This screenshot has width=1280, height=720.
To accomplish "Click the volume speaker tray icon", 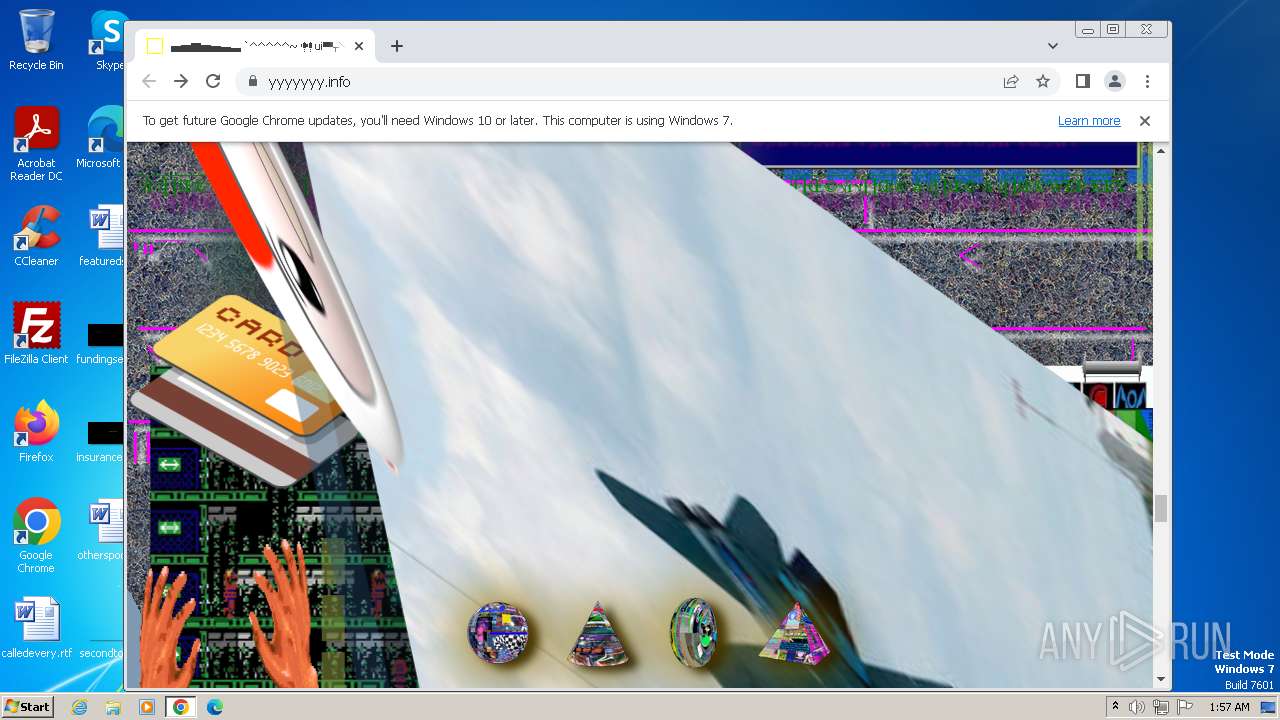I will tap(1137, 707).
